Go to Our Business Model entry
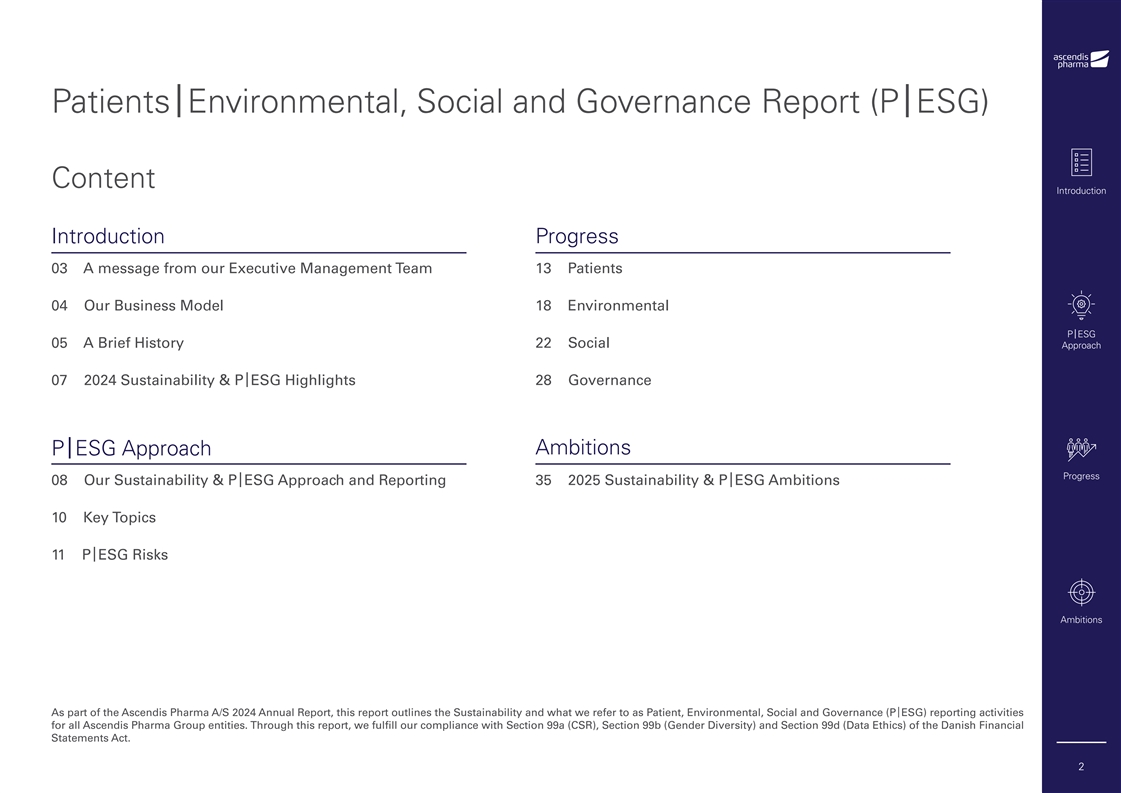The width and height of the screenshot is (1121, 793). point(153,306)
